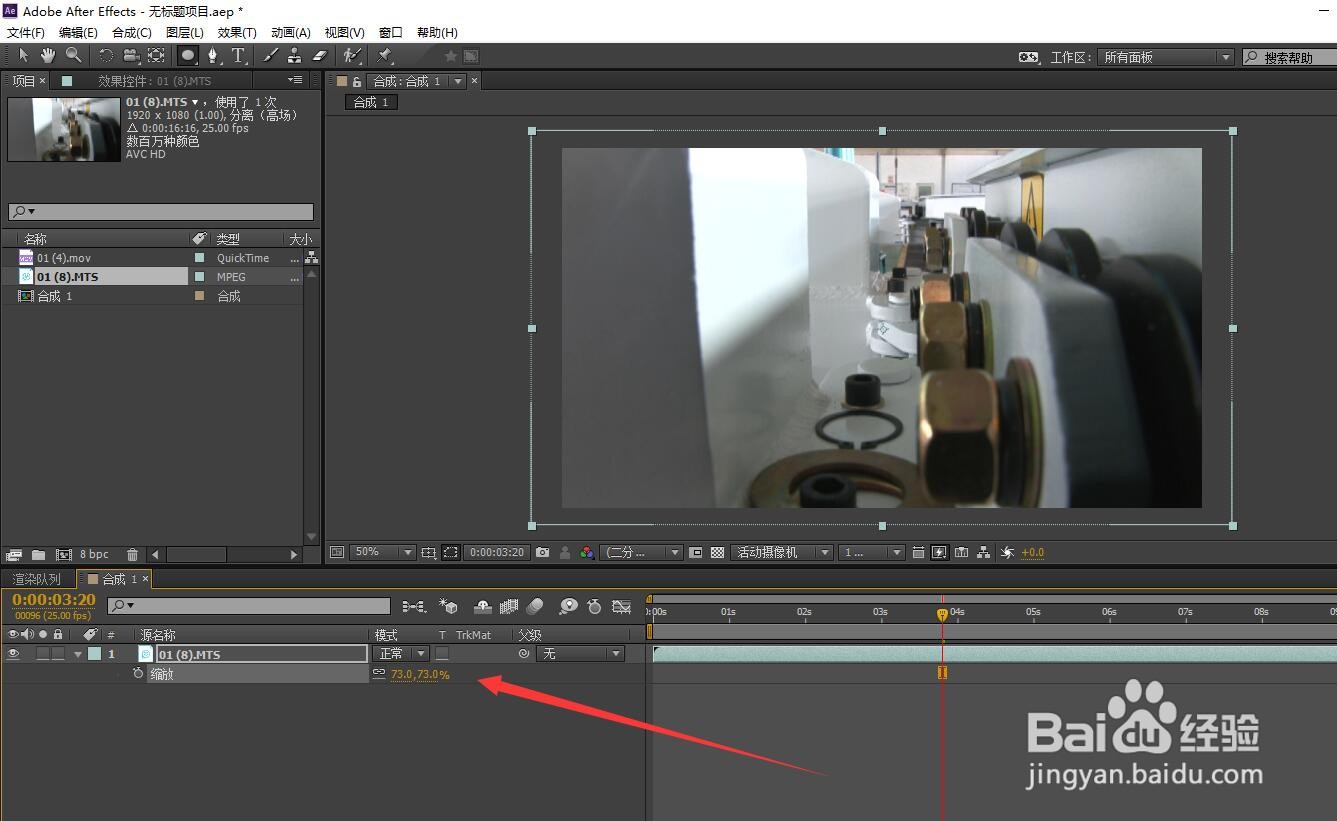
Task: Select the Brush tool
Action: tap(270, 56)
